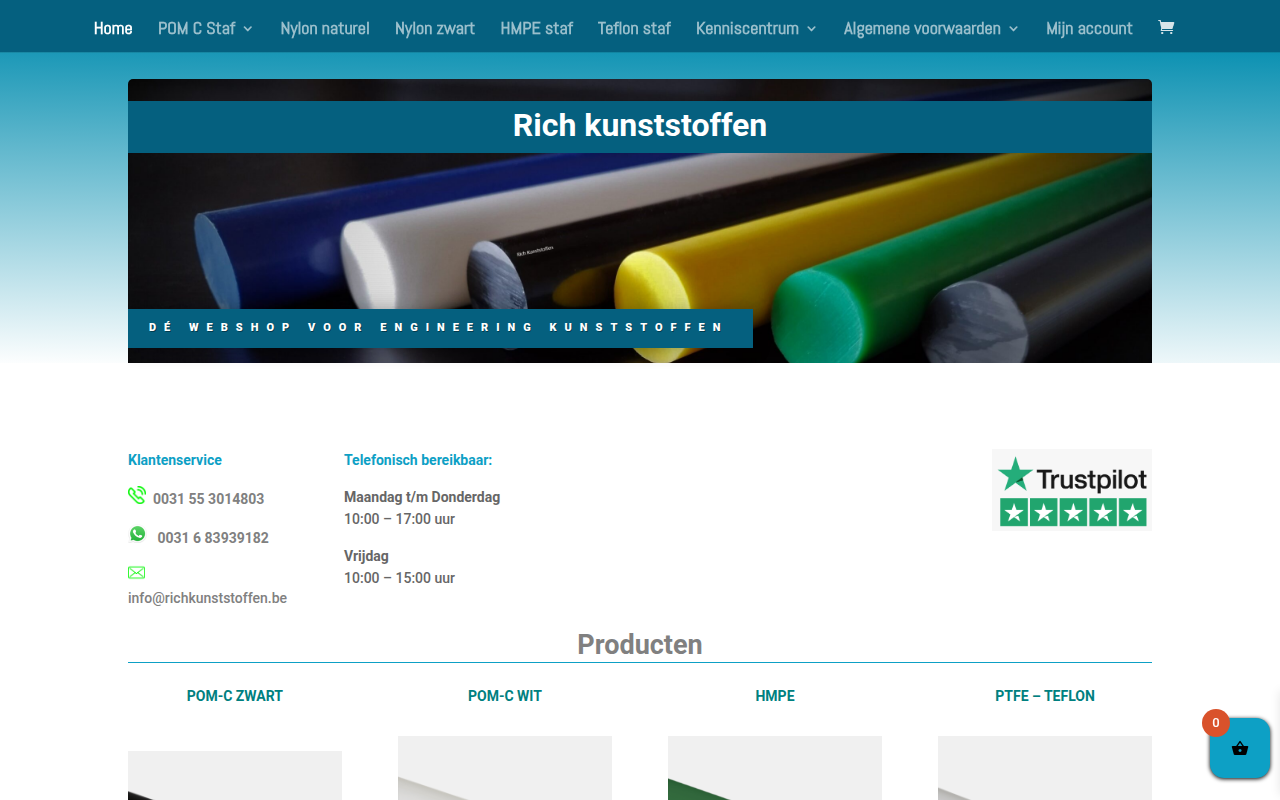Click the green phone icon beside 0031 55 3014803
1280x800 pixels.
(137, 495)
